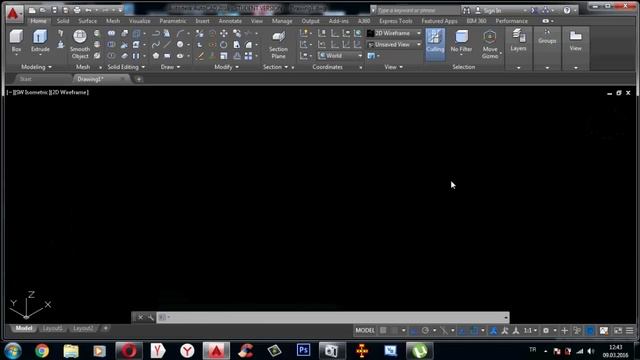Toggle the clean screen icon on status bar
Image resolution: width=640 pixels, height=360 pixels.
(x=618, y=331)
